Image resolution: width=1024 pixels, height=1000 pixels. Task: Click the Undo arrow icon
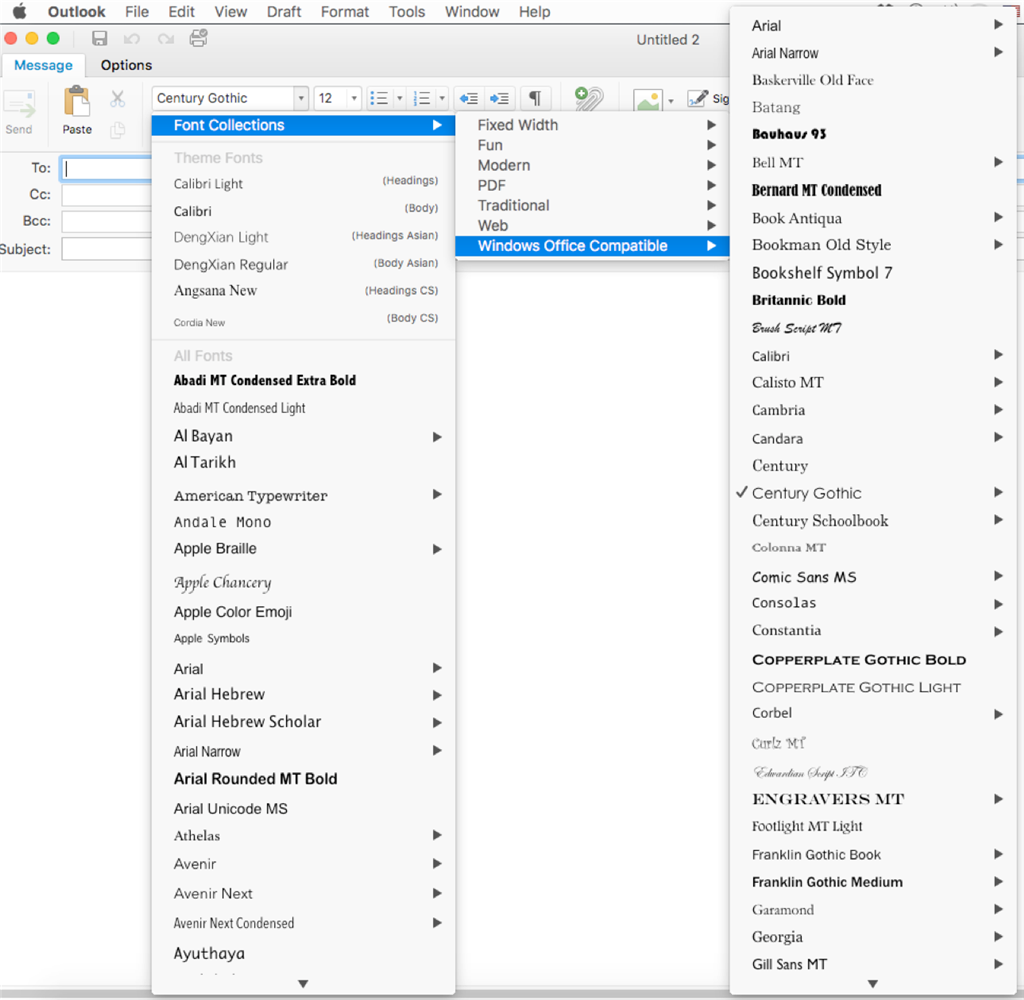click(132, 39)
